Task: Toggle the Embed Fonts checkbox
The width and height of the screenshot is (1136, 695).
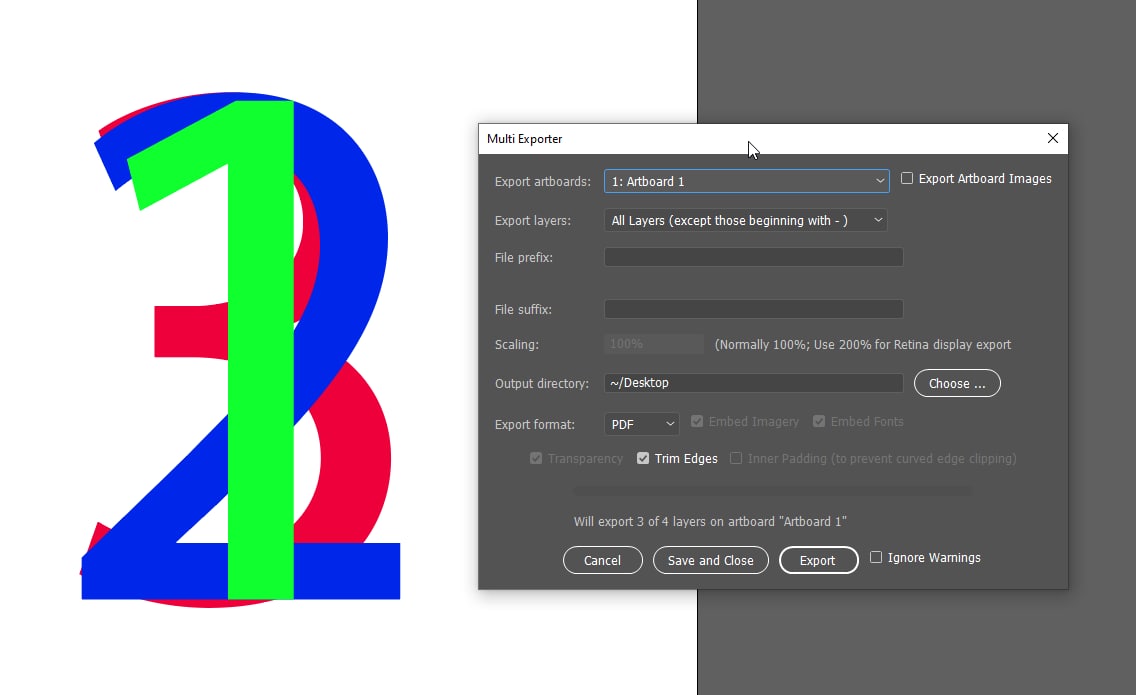Action: [x=819, y=422]
